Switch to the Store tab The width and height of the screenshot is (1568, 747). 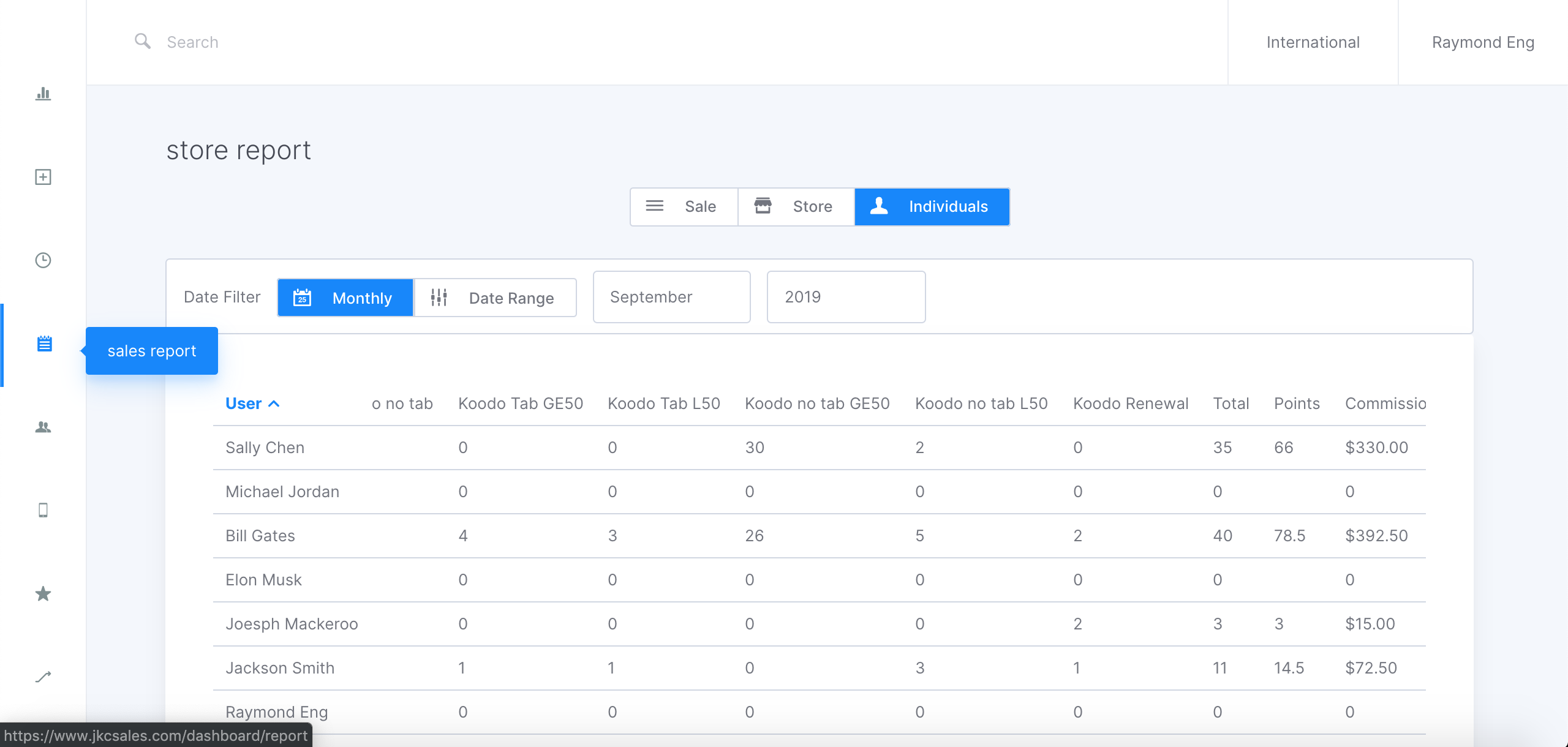pyautogui.click(x=796, y=207)
